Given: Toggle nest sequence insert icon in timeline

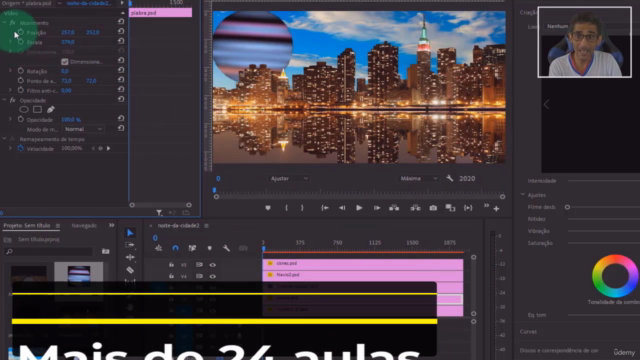Looking at the screenshot, I should (x=158, y=248).
